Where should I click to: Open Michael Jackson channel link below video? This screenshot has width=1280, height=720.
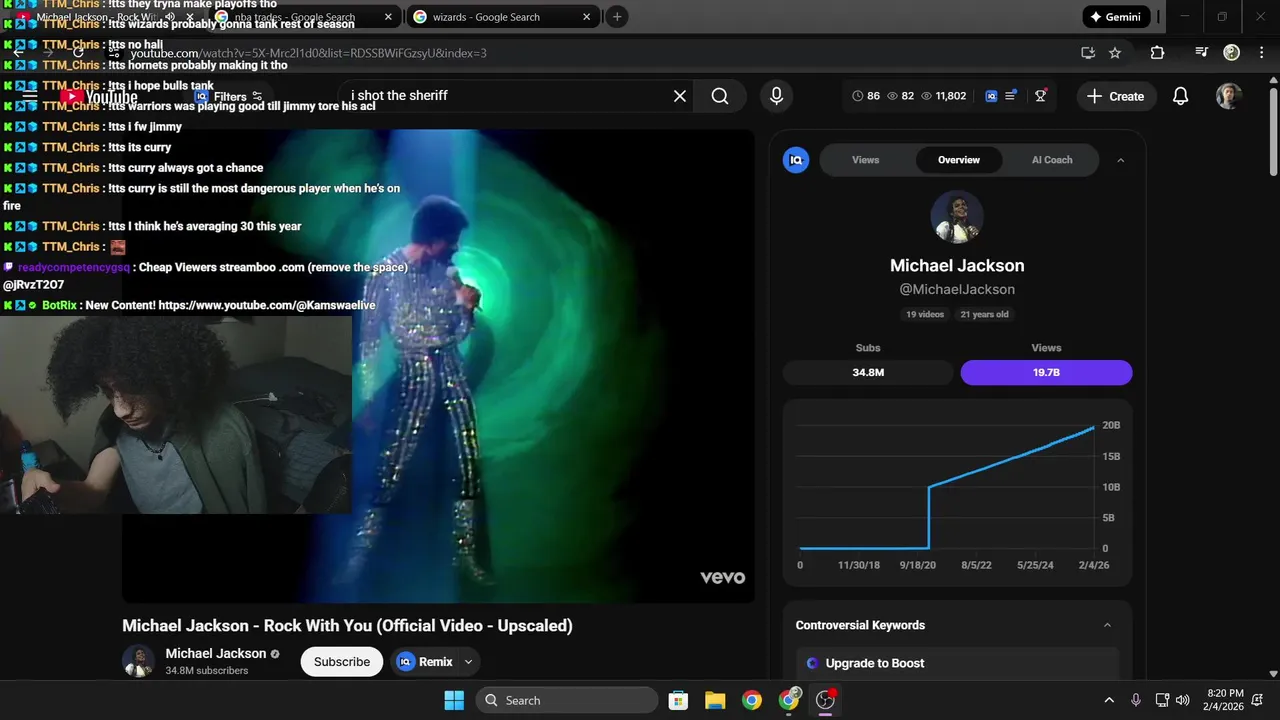216,653
